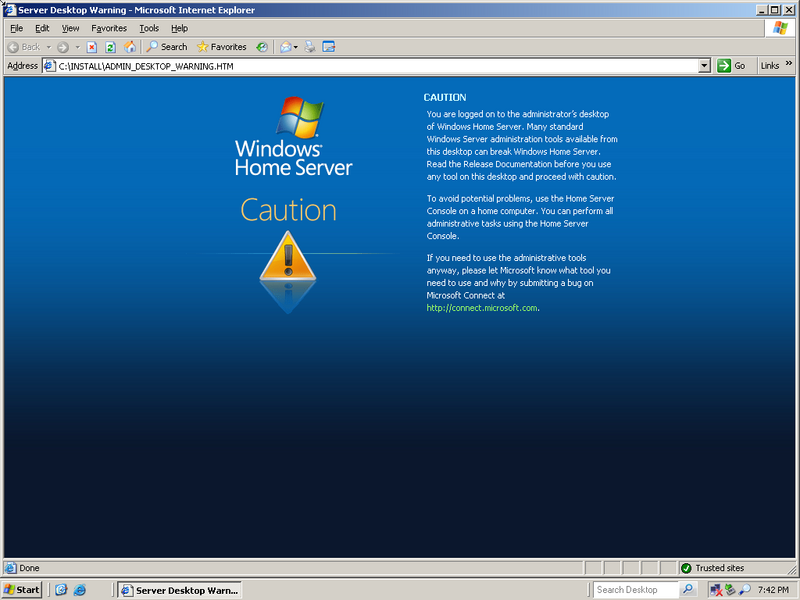Open the Back history dropdown arrow
Screen dimensions: 800x600
[x=49, y=47]
